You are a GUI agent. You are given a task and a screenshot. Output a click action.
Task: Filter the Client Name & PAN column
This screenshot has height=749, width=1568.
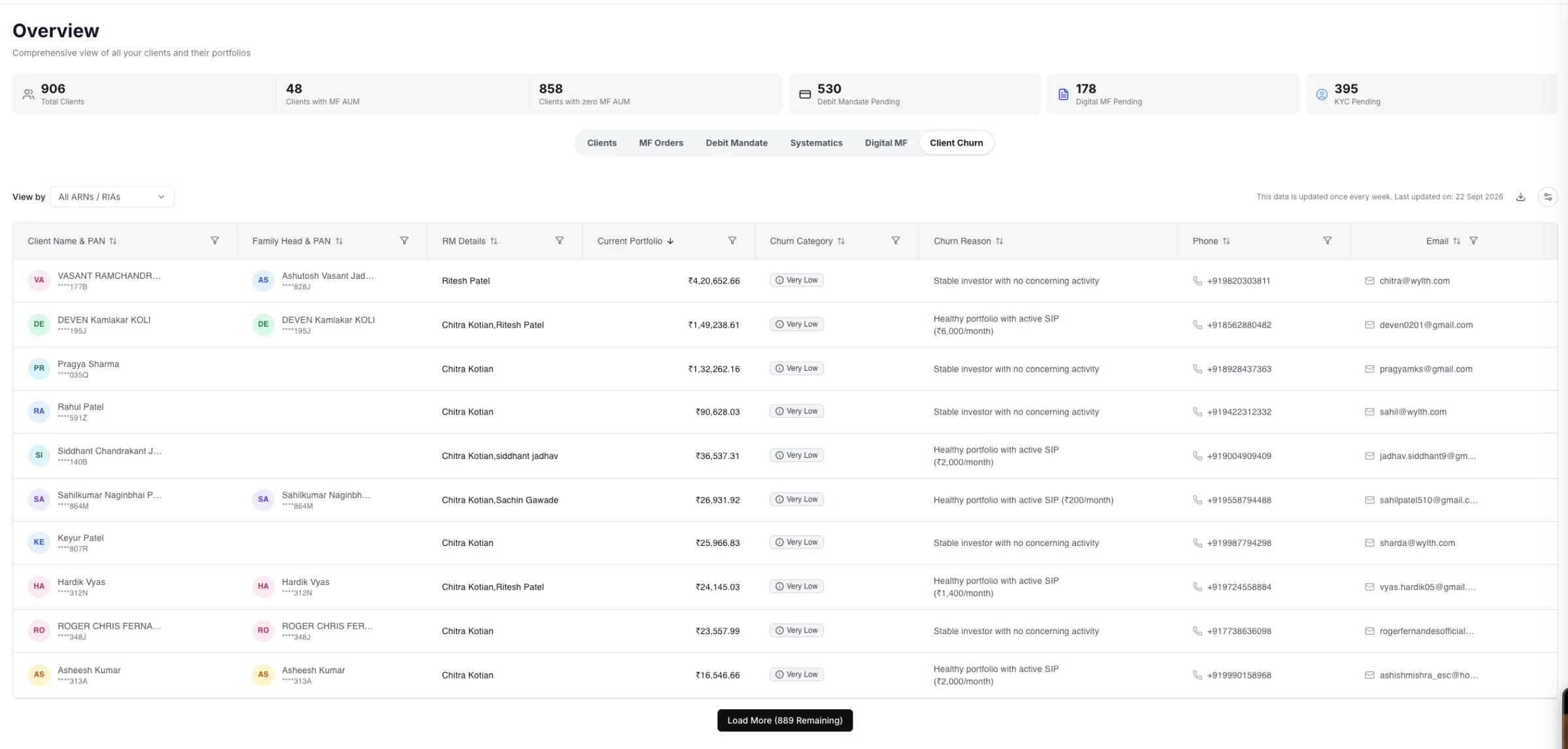(x=214, y=241)
